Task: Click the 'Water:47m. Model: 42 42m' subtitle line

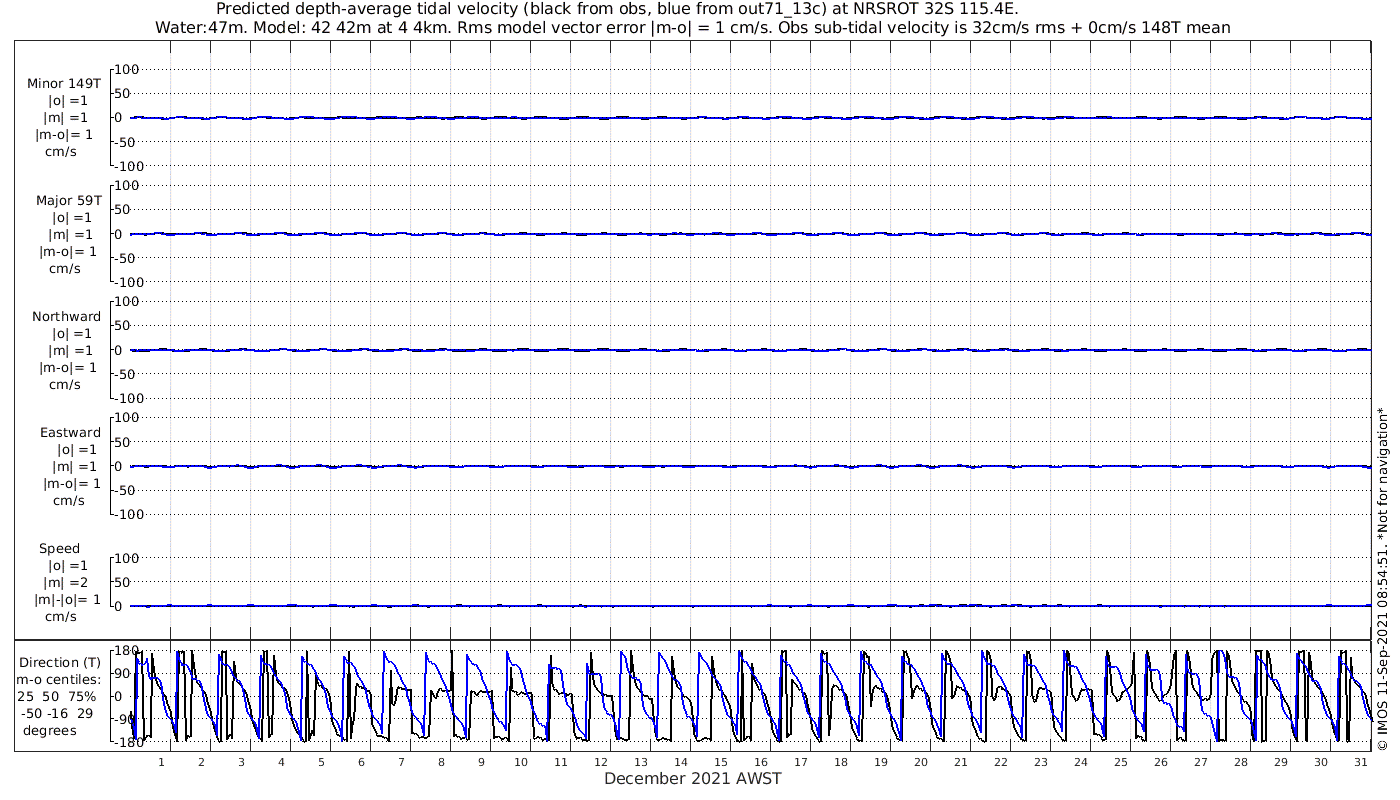Action: click(693, 28)
